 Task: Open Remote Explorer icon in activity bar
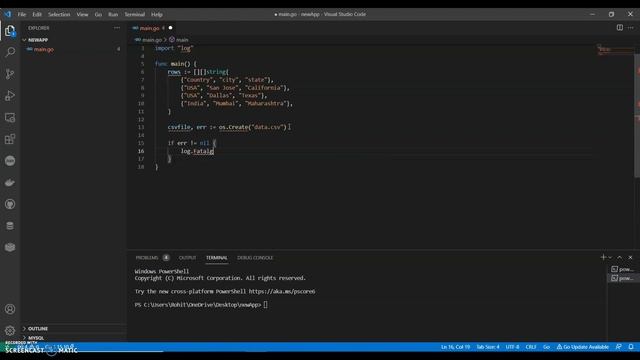click(10, 118)
